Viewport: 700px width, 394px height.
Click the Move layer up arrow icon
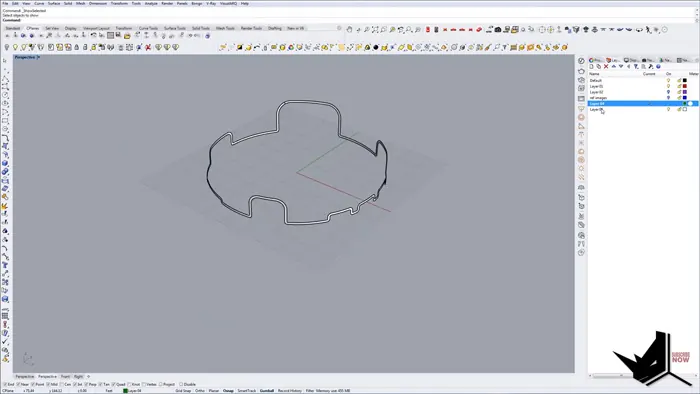(x=613, y=66)
